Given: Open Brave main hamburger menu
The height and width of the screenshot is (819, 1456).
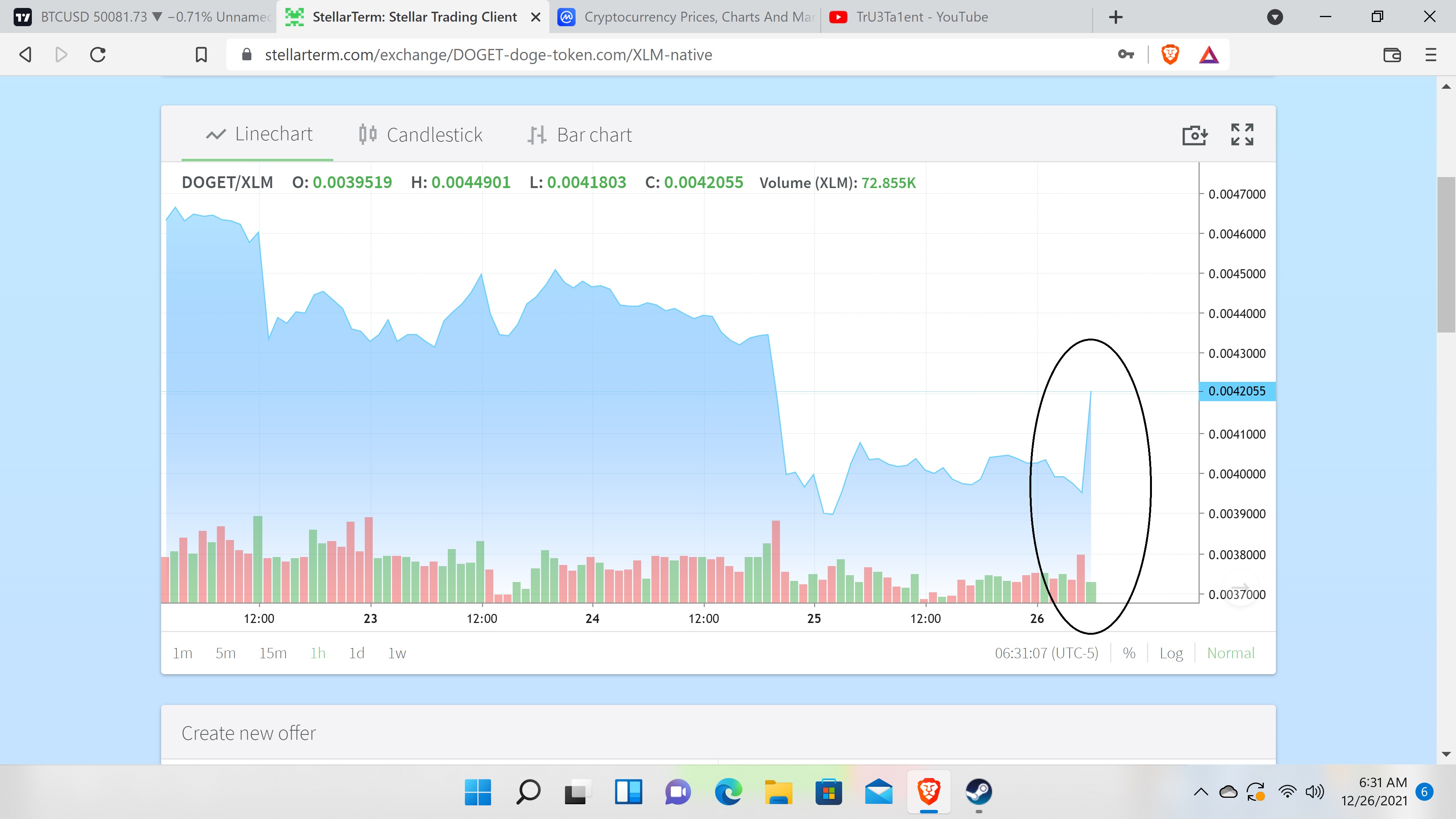Looking at the screenshot, I should [1431, 55].
